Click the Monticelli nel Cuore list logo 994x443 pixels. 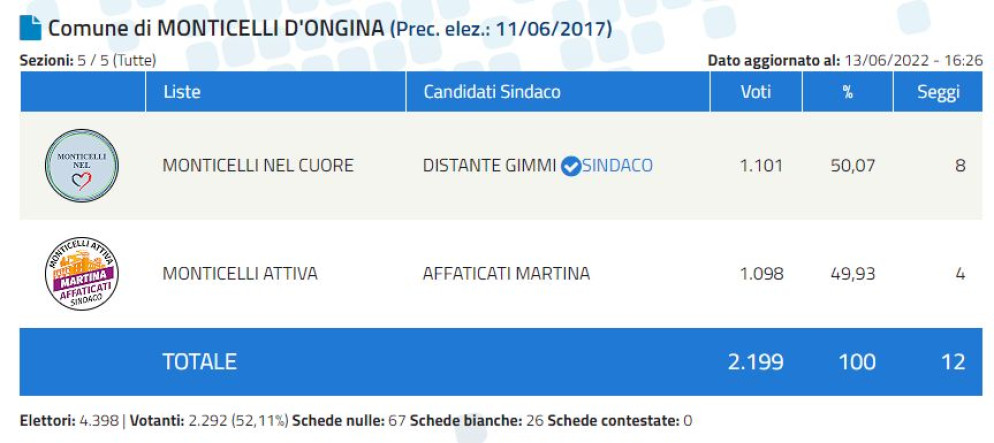pyautogui.click(x=82, y=165)
